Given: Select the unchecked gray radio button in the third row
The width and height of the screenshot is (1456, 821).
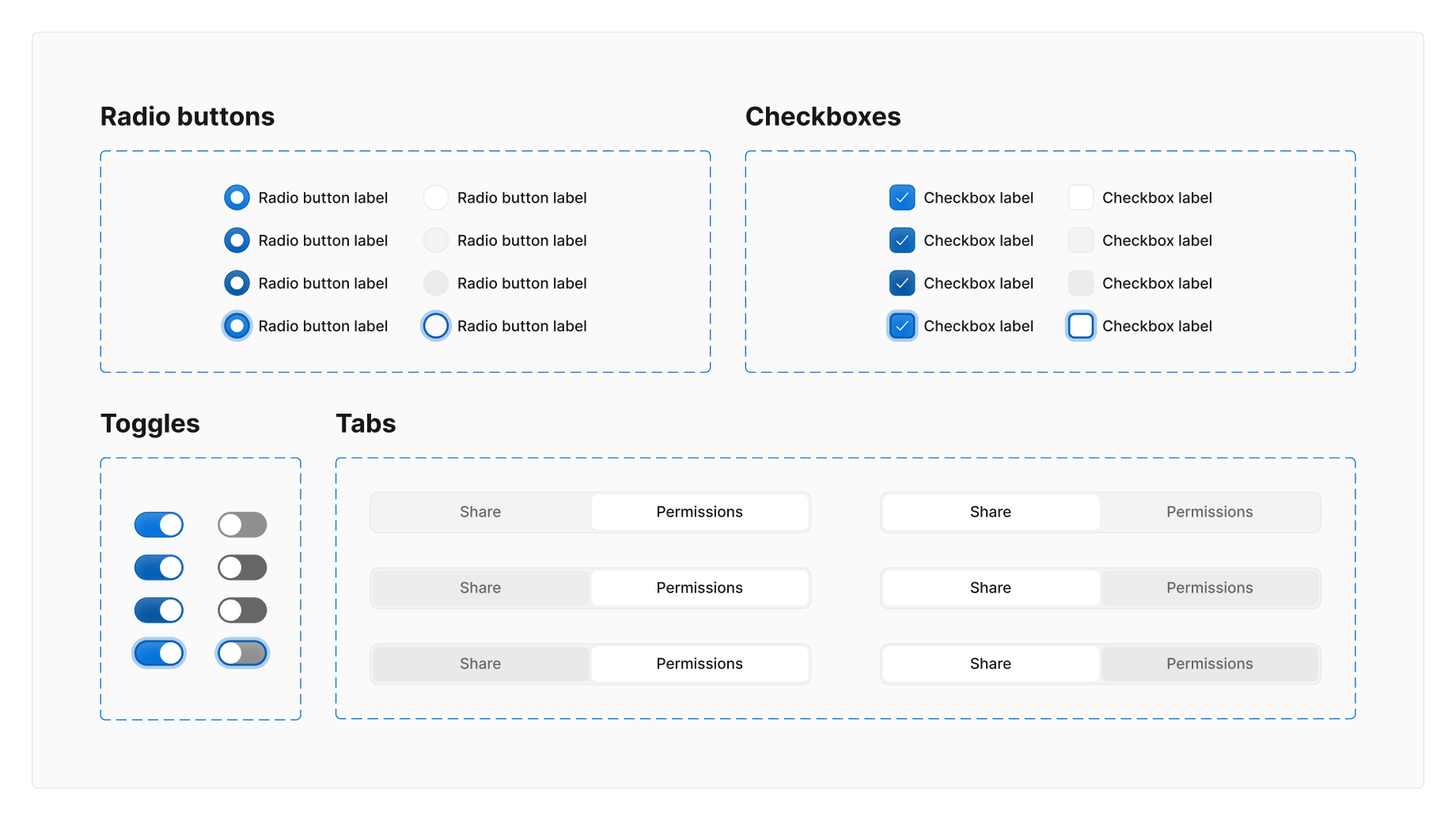Looking at the screenshot, I should point(436,283).
